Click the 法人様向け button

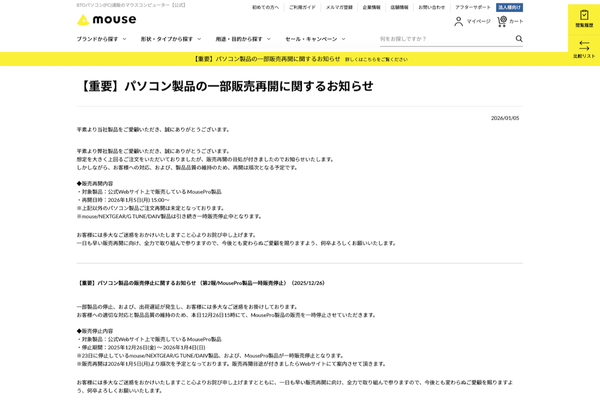(509, 7)
